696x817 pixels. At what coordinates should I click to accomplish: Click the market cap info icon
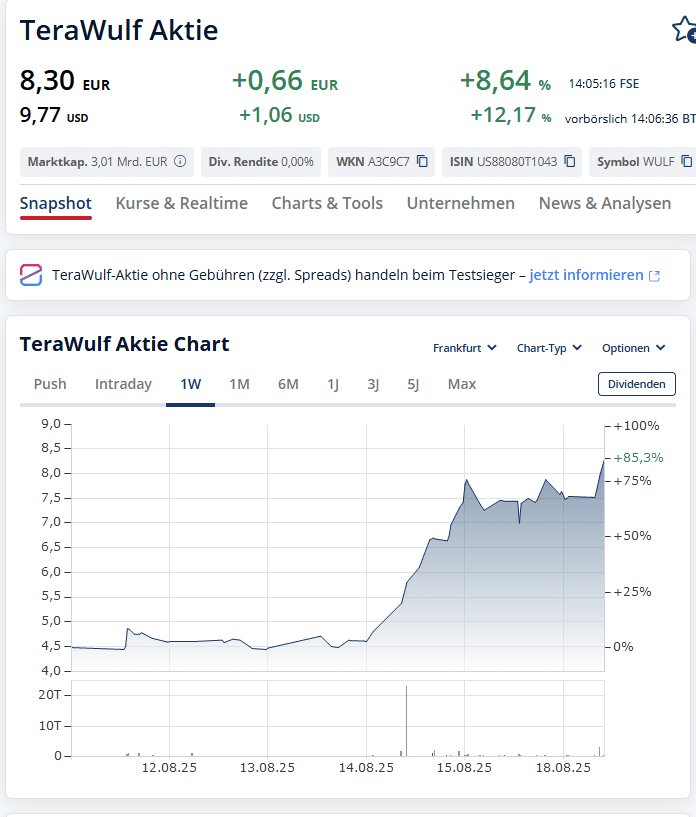tap(180, 161)
